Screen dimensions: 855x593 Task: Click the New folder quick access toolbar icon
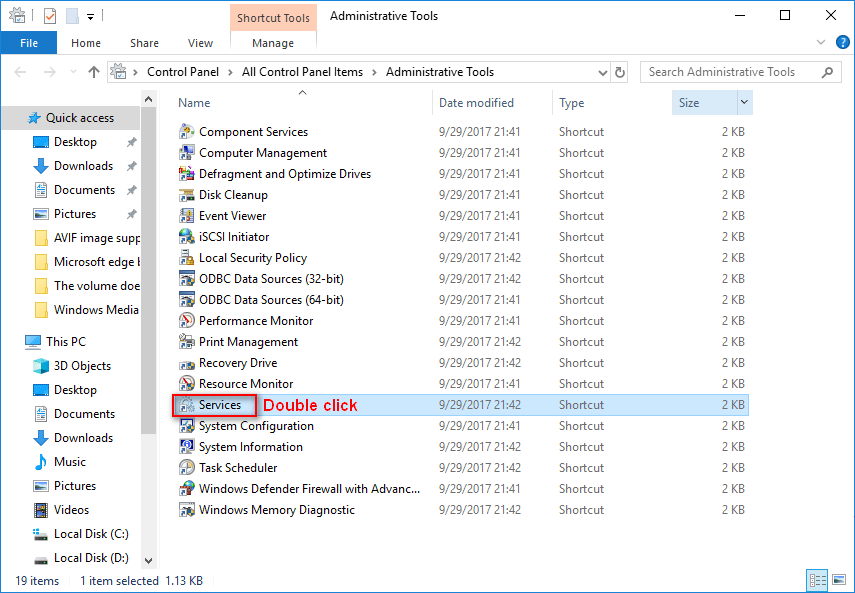click(72, 16)
